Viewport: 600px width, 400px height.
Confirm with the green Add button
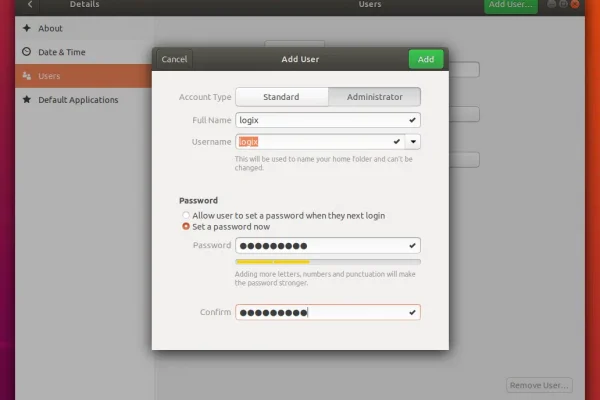click(x=426, y=59)
